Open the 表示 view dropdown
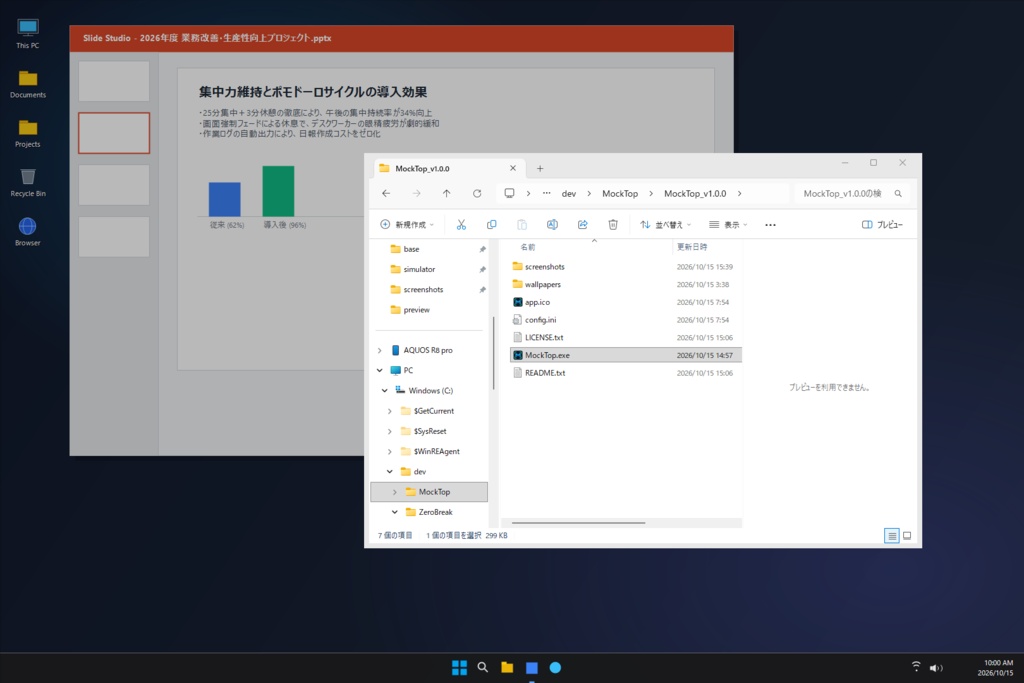Viewport: 1024px width, 683px height. pos(728,225)
